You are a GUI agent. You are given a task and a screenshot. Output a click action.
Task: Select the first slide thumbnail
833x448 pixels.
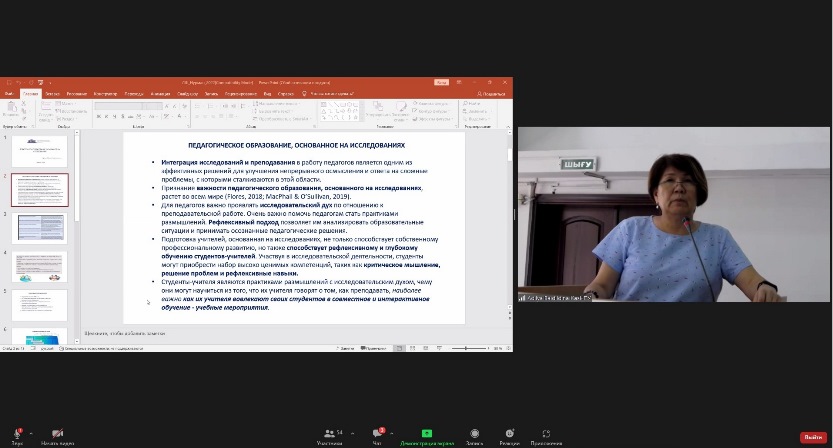click(x=40, y=152)
